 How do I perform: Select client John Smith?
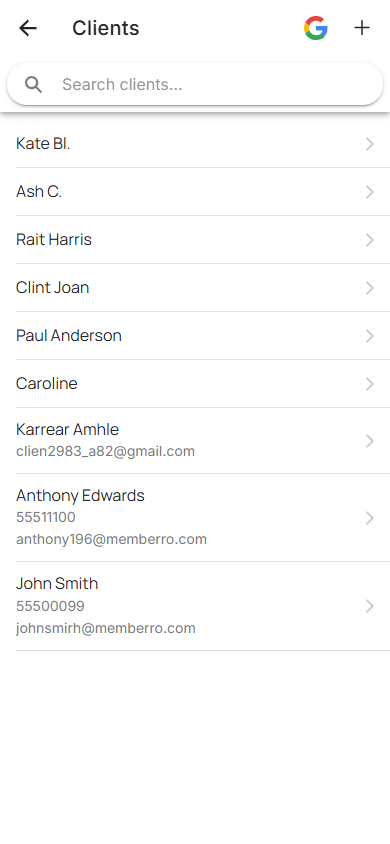click(x=195, y=606)
